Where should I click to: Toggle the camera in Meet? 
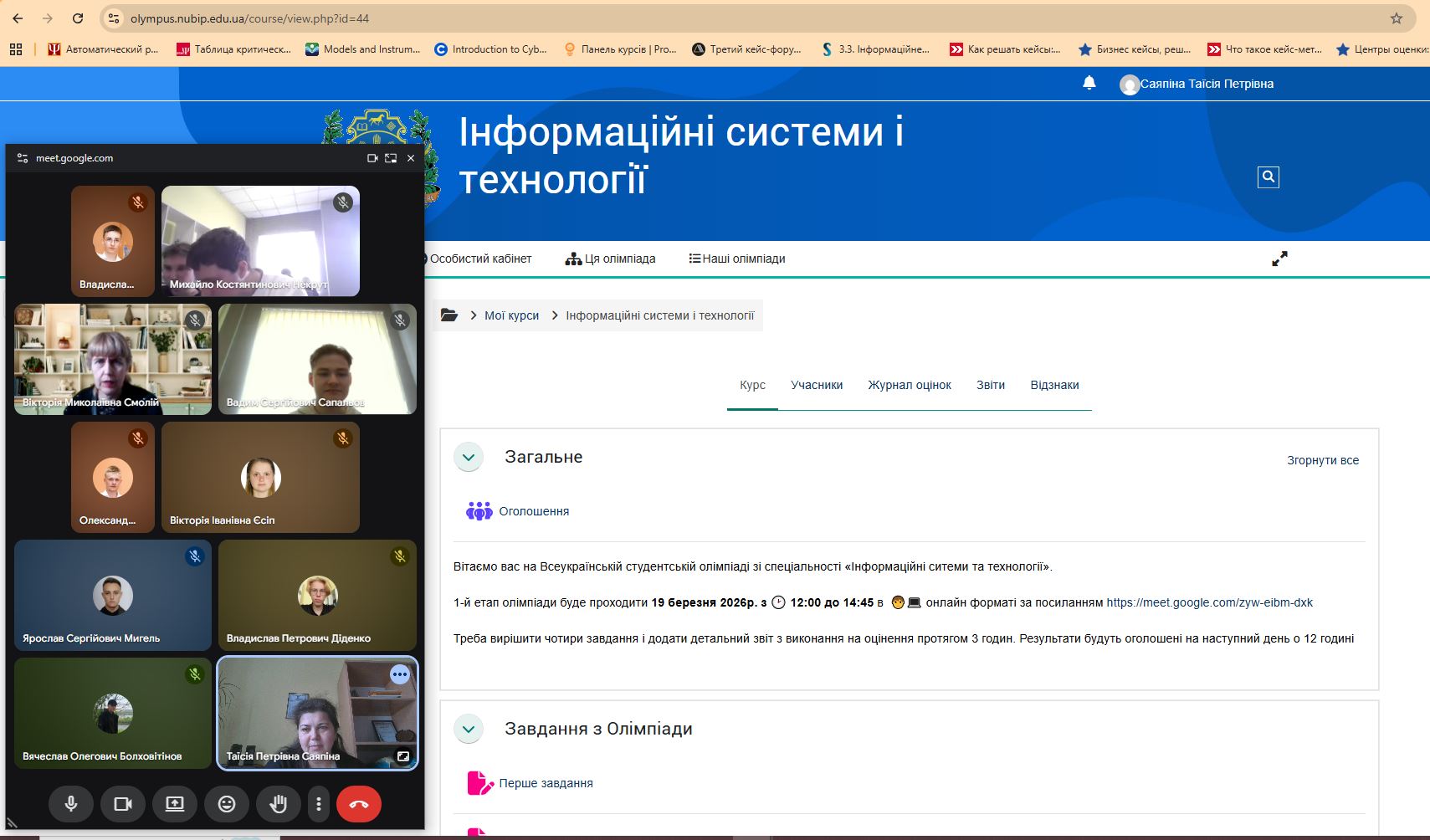point(123,804)
